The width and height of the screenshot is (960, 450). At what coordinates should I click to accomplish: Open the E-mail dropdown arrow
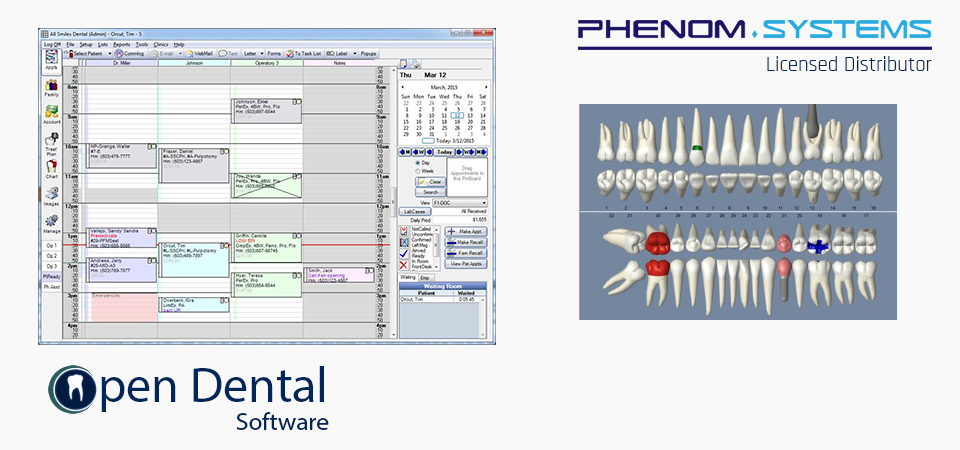point(179,53)
